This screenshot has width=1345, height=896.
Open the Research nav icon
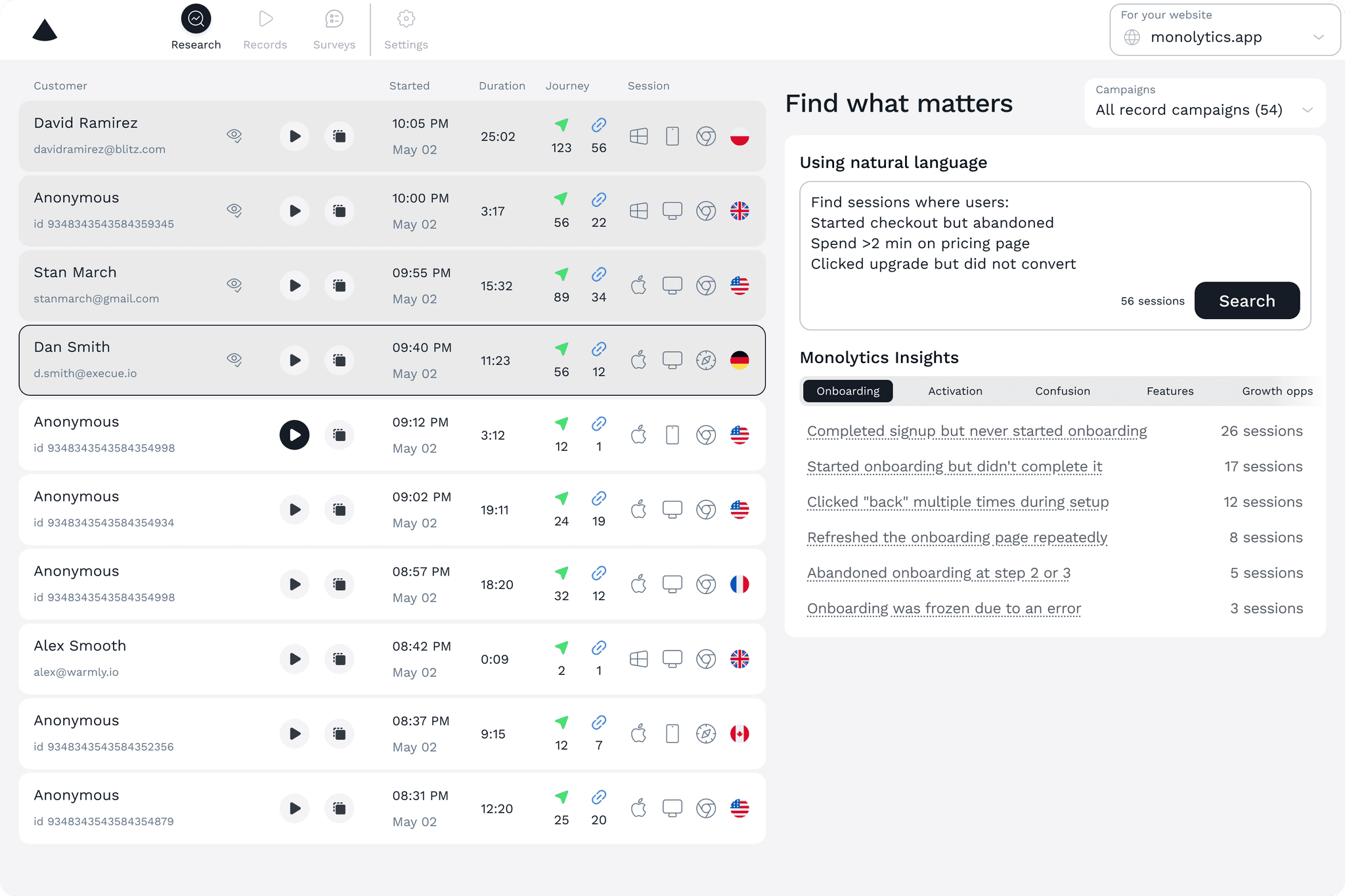point(196,19)
